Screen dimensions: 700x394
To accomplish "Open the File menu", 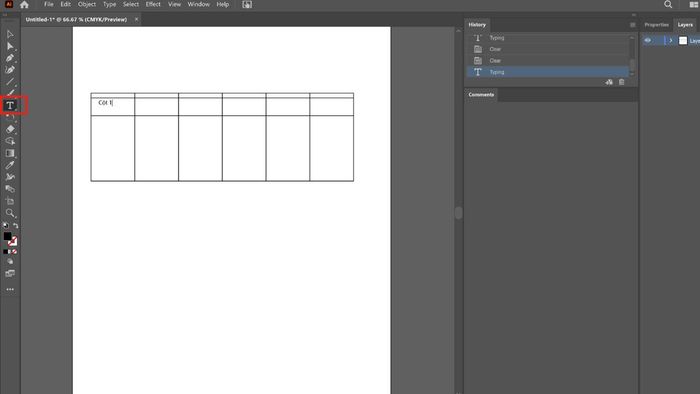I will pyautogui.click(x=49, y=4).
